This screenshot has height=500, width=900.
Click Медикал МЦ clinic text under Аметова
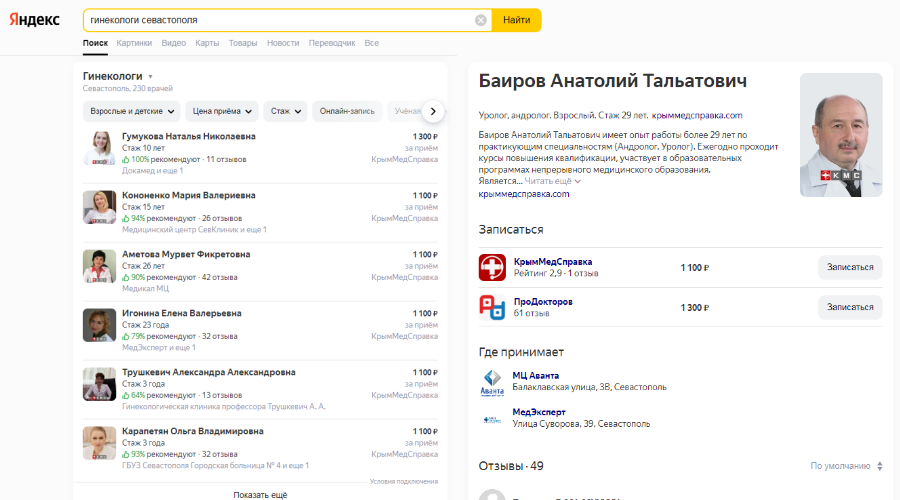click(x=145, y=289)
